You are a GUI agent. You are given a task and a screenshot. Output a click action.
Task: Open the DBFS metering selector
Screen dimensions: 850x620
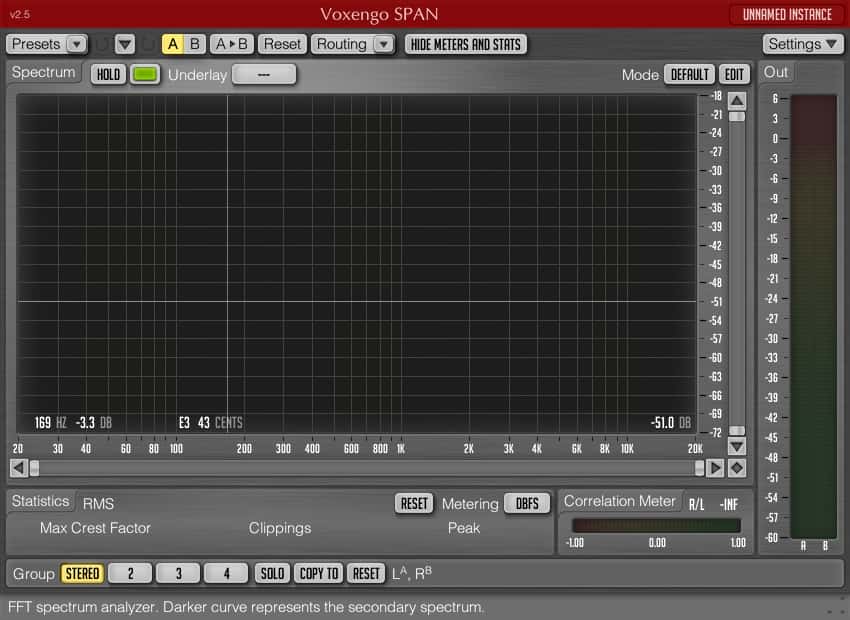point(527,503)
